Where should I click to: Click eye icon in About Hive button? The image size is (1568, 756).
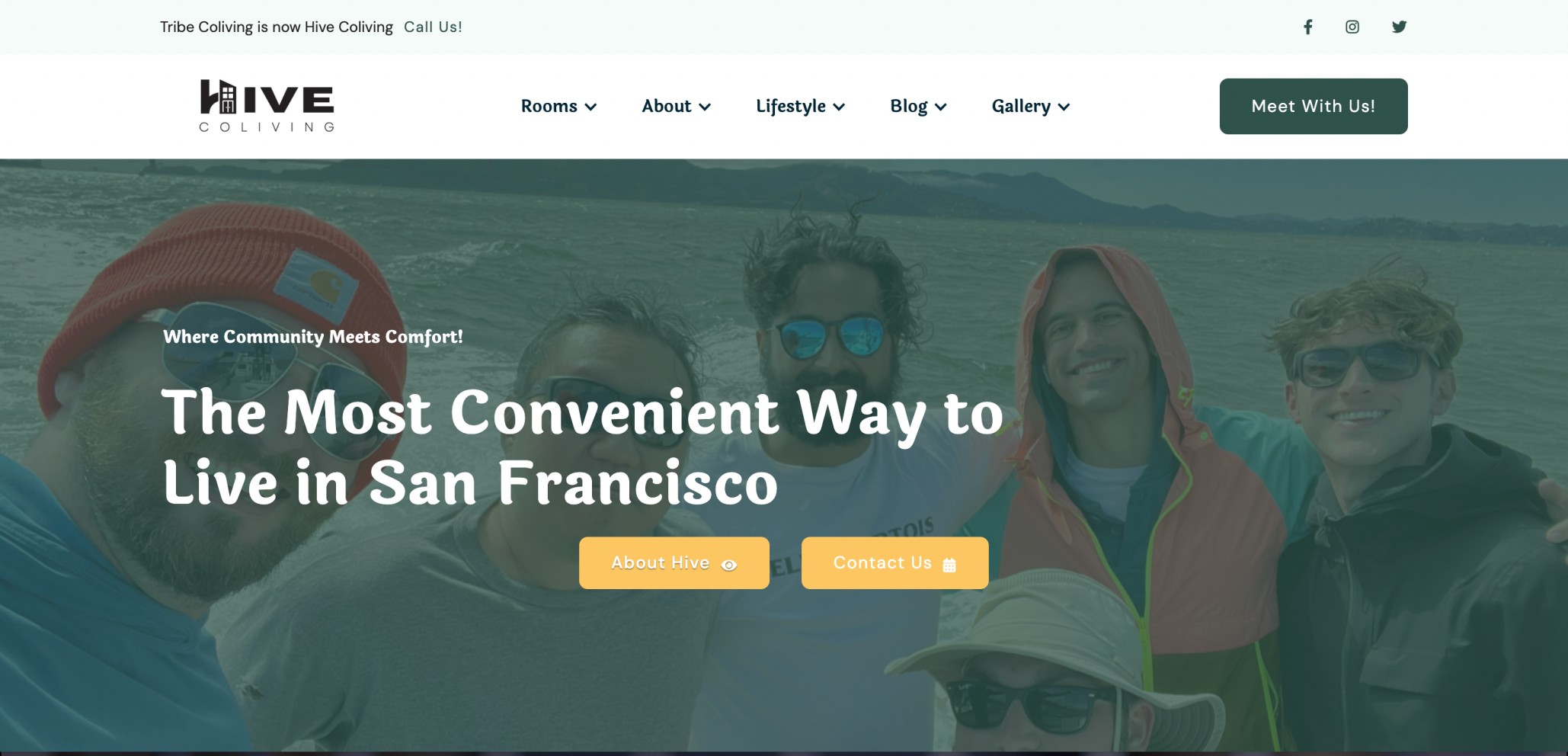[729, 565]
